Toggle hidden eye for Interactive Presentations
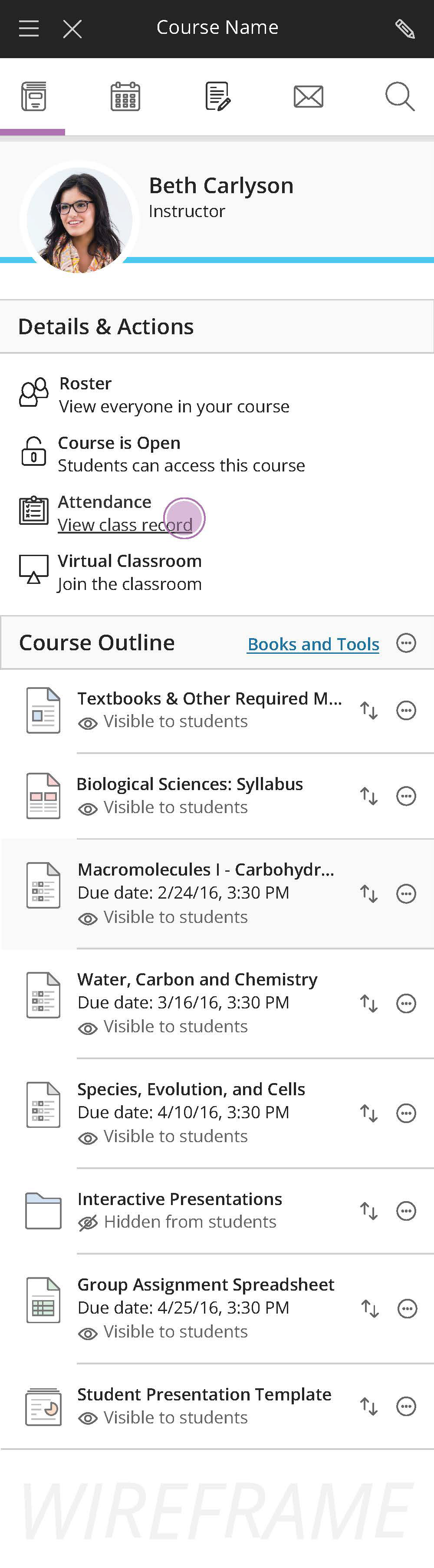434x1568 pixels. (x=88, y=1222)
